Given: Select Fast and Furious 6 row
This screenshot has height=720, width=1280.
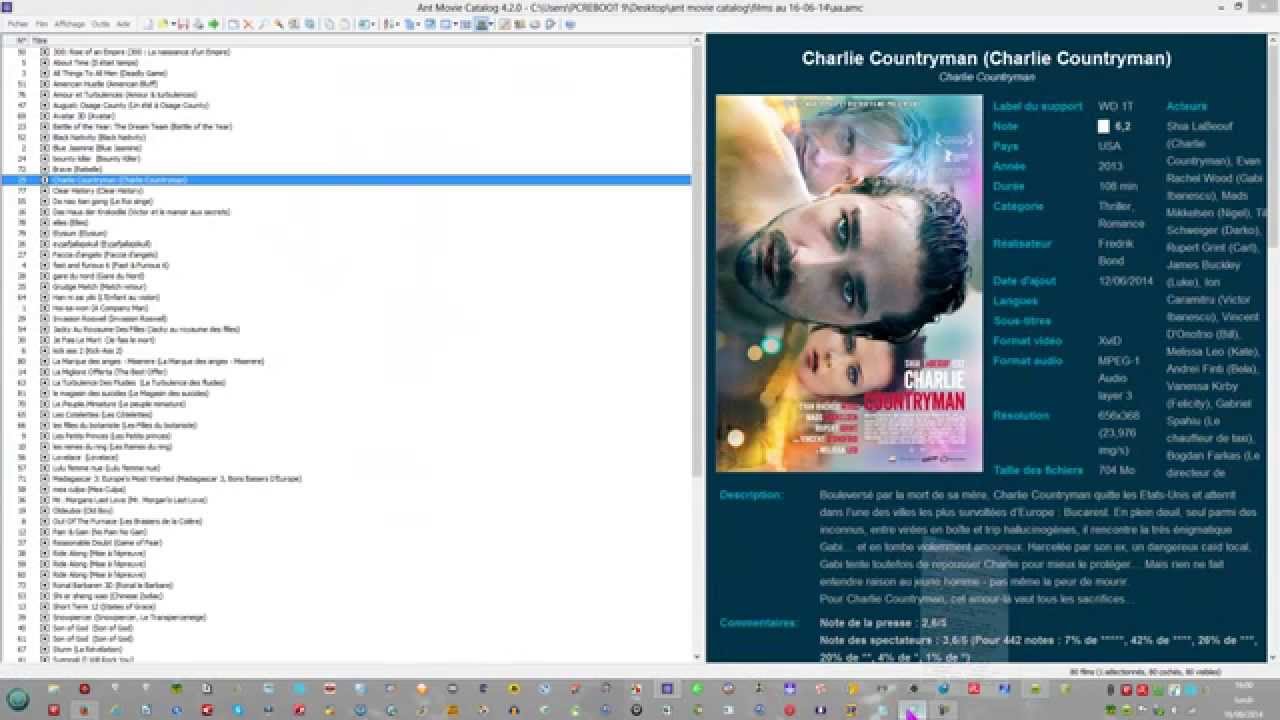Looking at the screenshot, I should pos(346,265).
